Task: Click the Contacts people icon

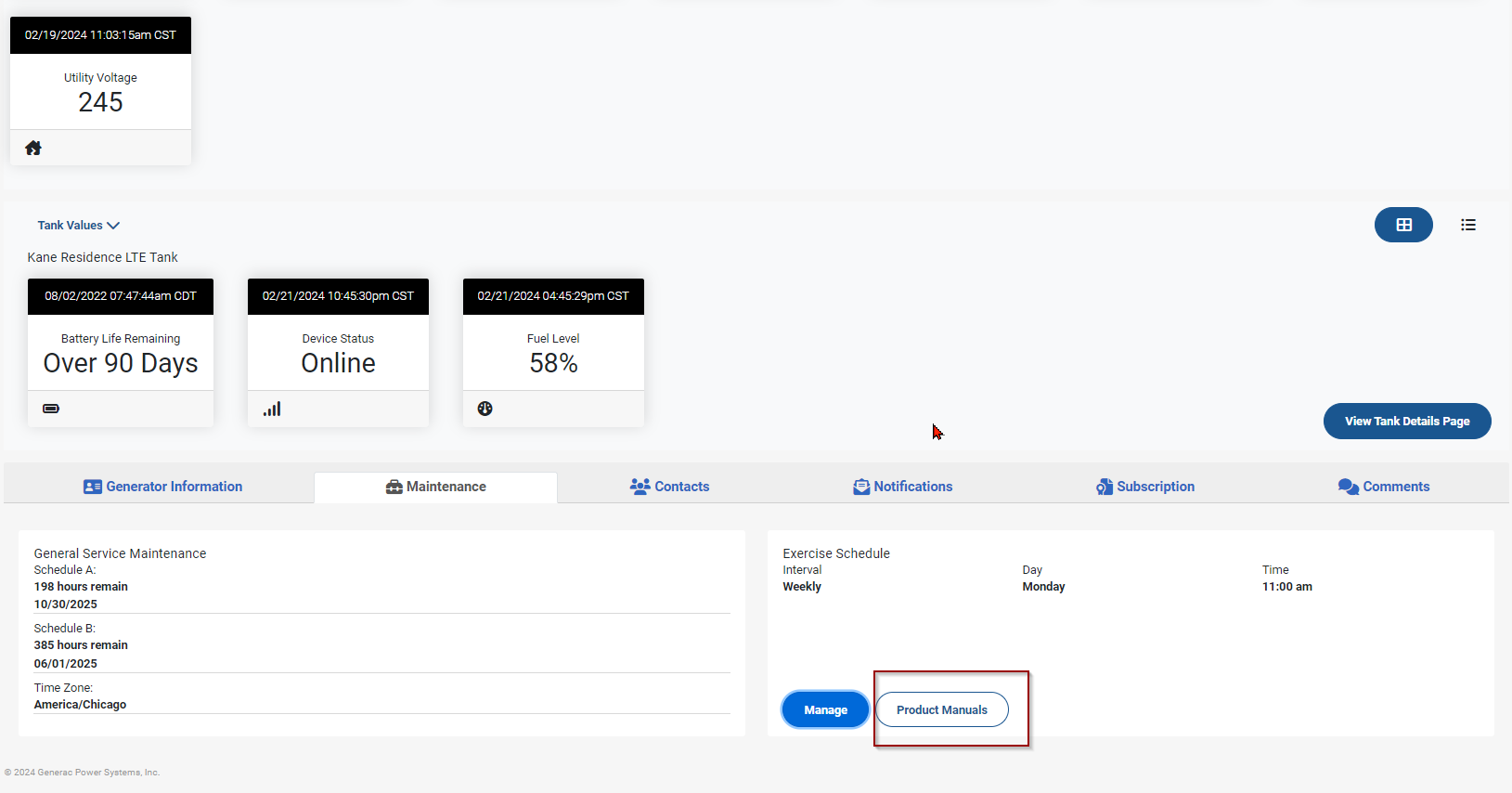Action: pos(640,487)
